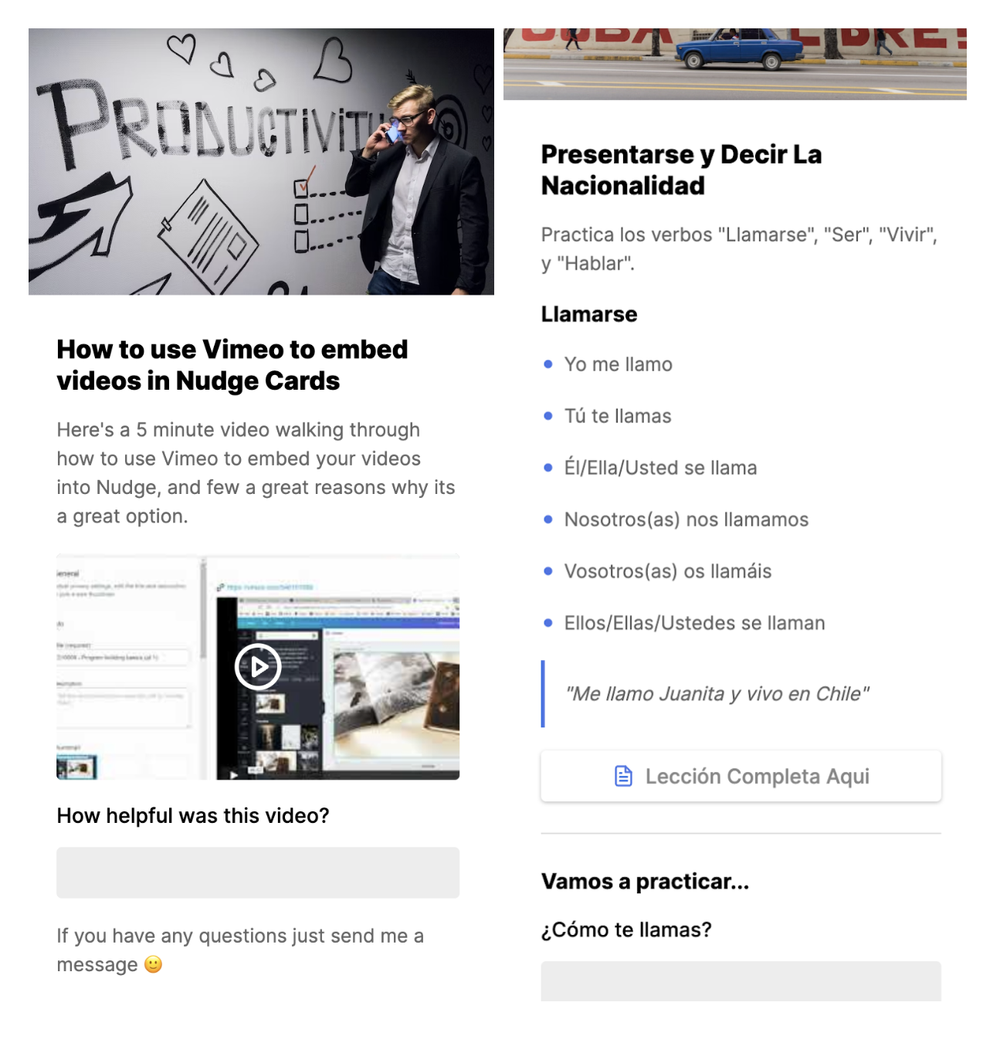The width and height of the screenshot is (1000, 1042).
Task: Click the 'Presentarse y Decir La Nacionalidad' heading
Action: (x=681, y=169)
